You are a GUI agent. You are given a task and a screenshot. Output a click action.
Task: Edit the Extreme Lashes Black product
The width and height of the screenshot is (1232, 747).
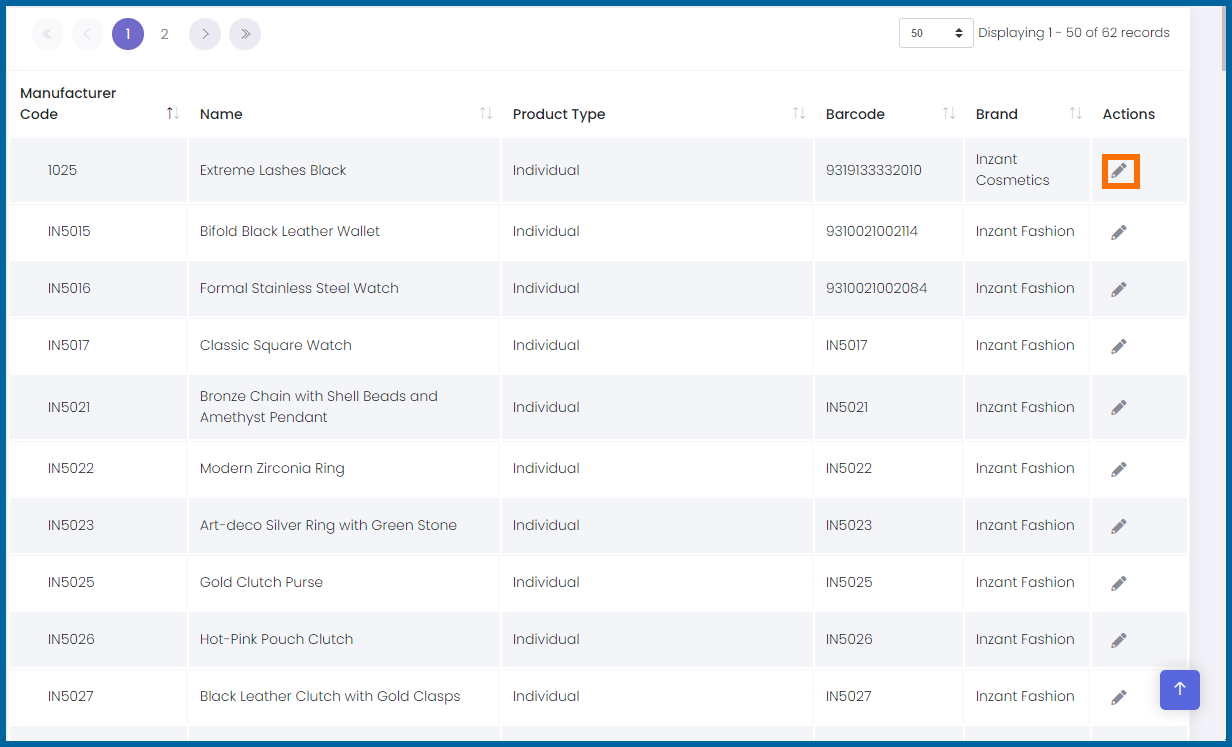(1119, 171)
